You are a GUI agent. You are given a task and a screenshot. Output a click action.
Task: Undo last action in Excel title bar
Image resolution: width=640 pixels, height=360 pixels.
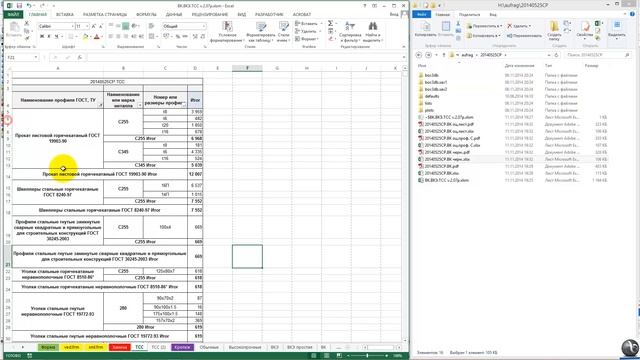[29, 6]
